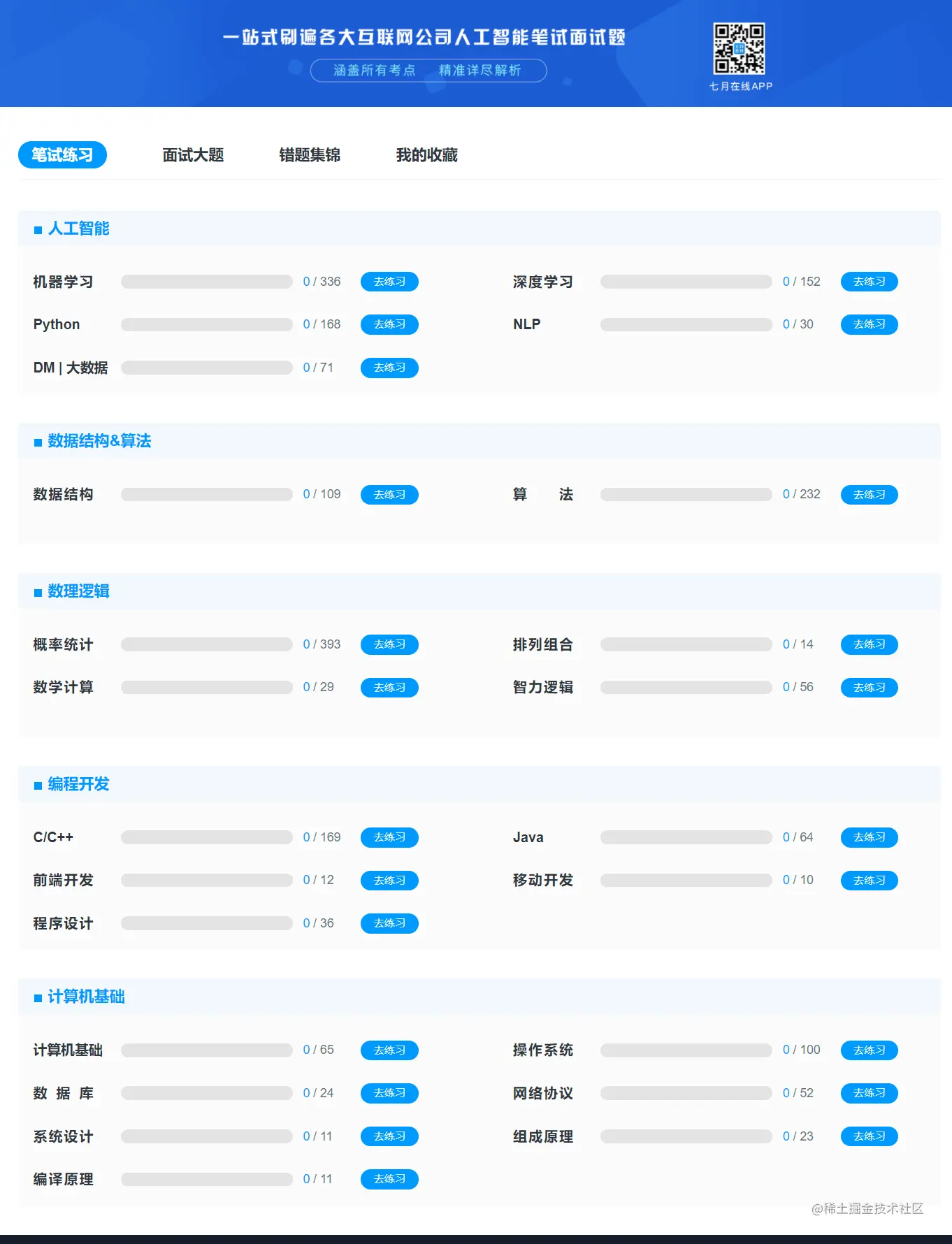Click the 0 / 100 count
Screen dimensions: 952x1244
[801, 1050]
